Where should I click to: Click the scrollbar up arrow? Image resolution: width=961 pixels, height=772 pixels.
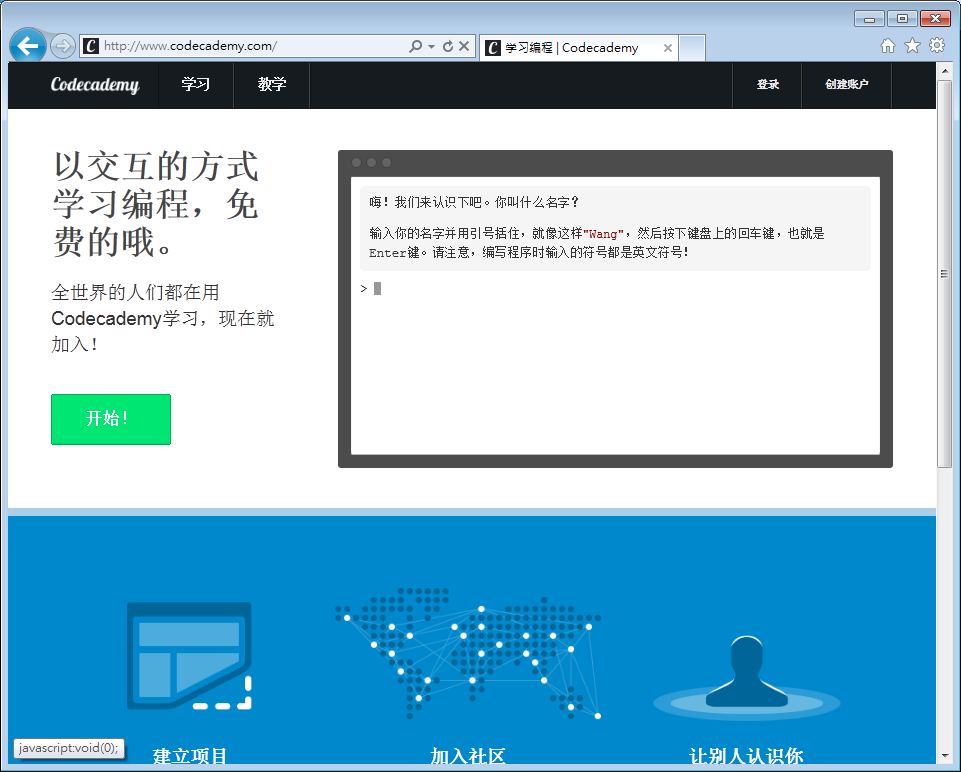[944, 71]
